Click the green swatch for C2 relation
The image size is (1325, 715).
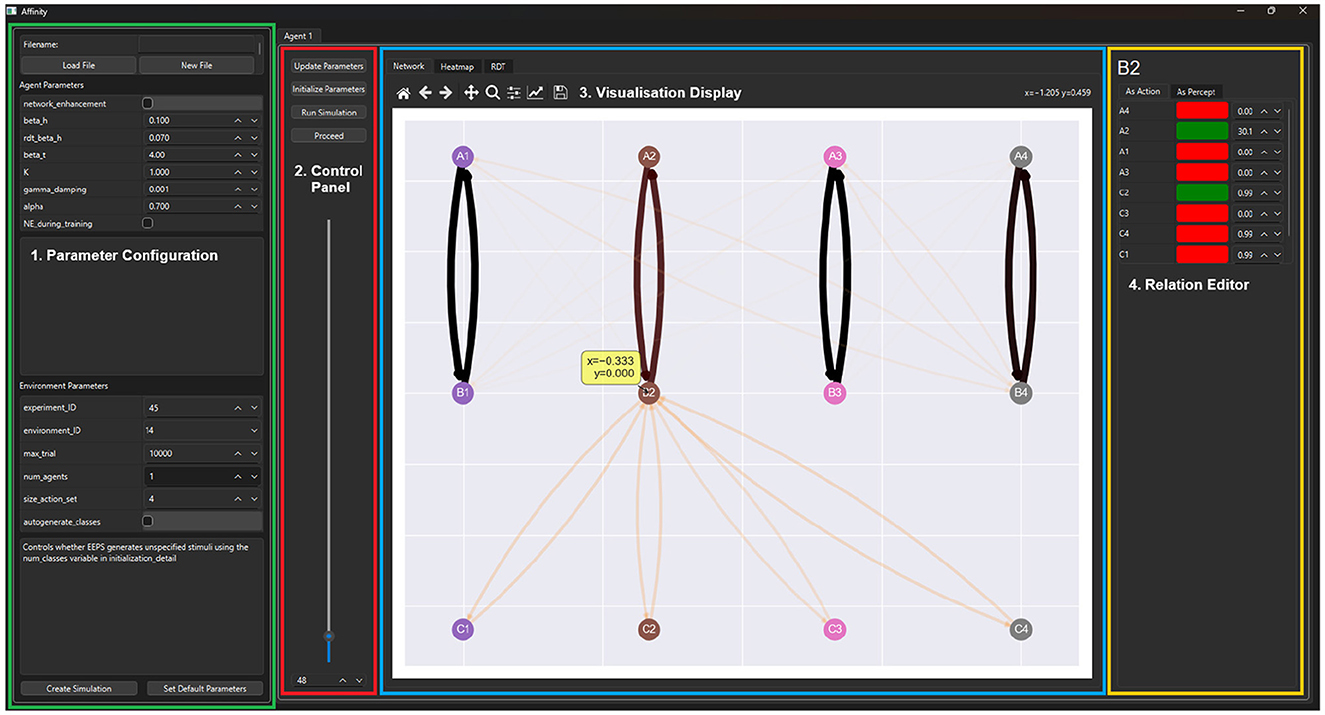[1201, 192]
